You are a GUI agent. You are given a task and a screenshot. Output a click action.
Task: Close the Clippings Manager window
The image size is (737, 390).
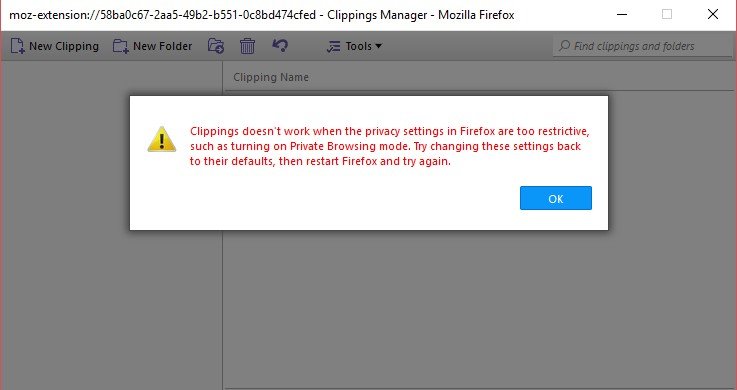pos(713,15)
